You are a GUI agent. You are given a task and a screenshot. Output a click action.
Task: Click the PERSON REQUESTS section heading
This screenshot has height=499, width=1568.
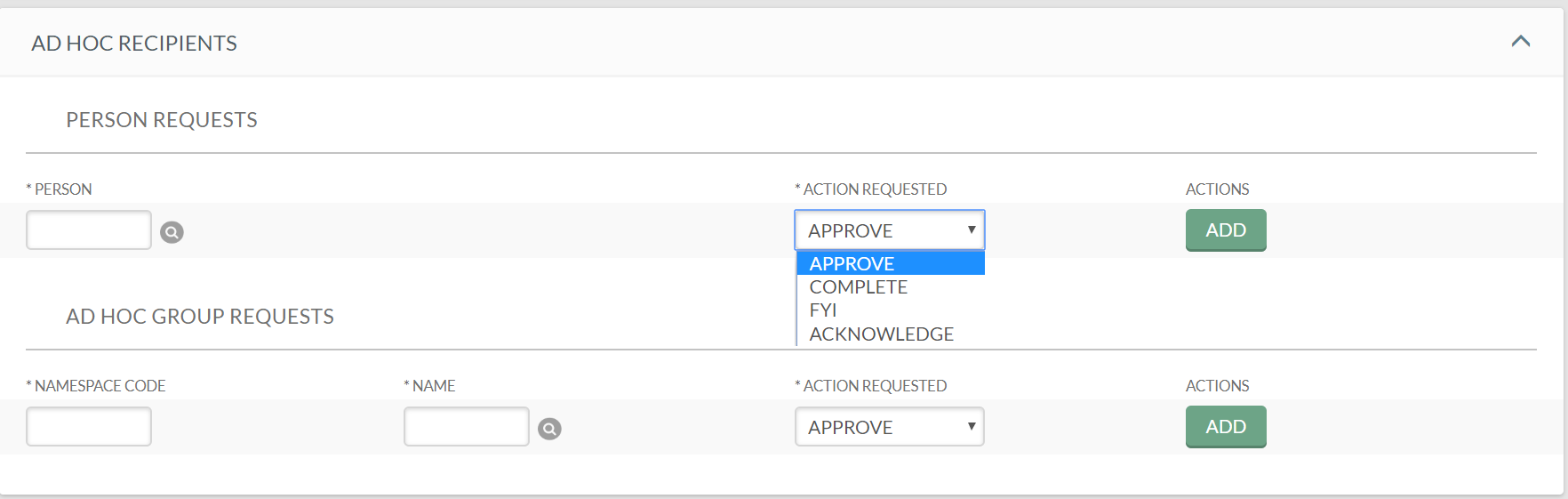(x=162, y=120)
